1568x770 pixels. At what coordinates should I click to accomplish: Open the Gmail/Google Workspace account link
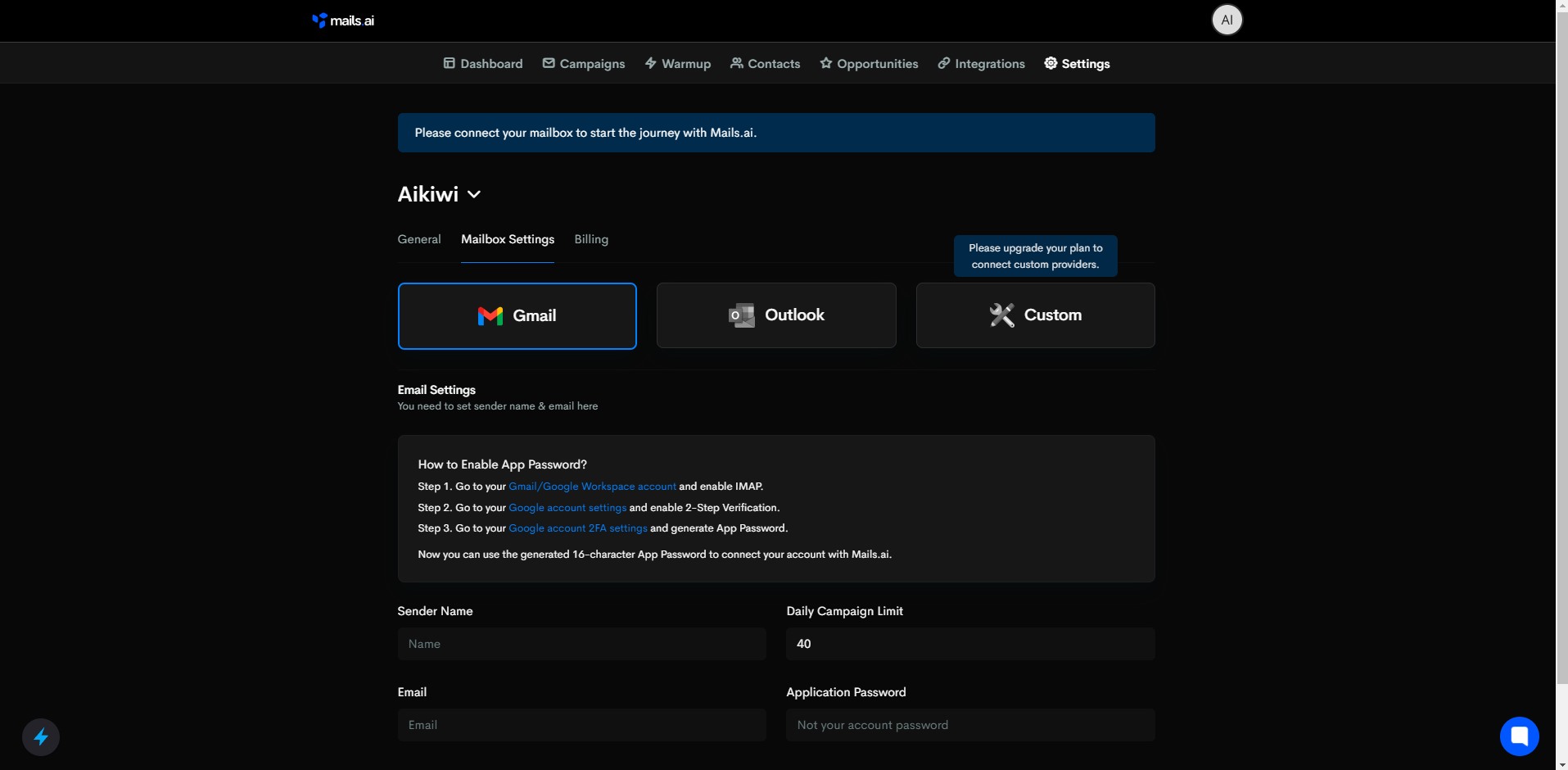coord(593,487)
